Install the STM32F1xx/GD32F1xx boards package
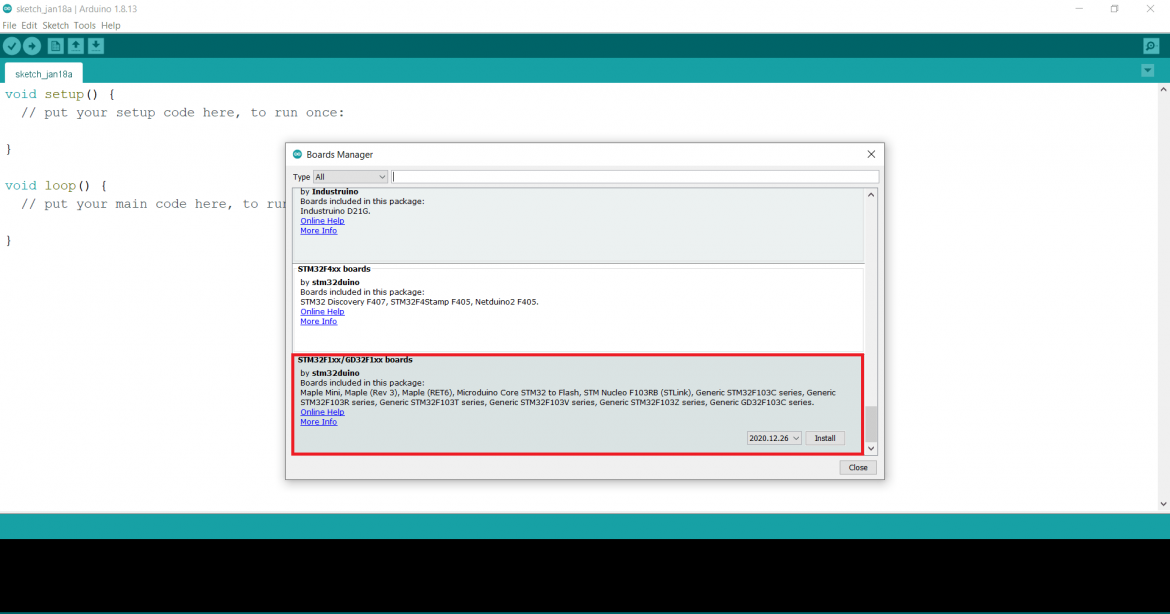 click(x=825, y=438)
